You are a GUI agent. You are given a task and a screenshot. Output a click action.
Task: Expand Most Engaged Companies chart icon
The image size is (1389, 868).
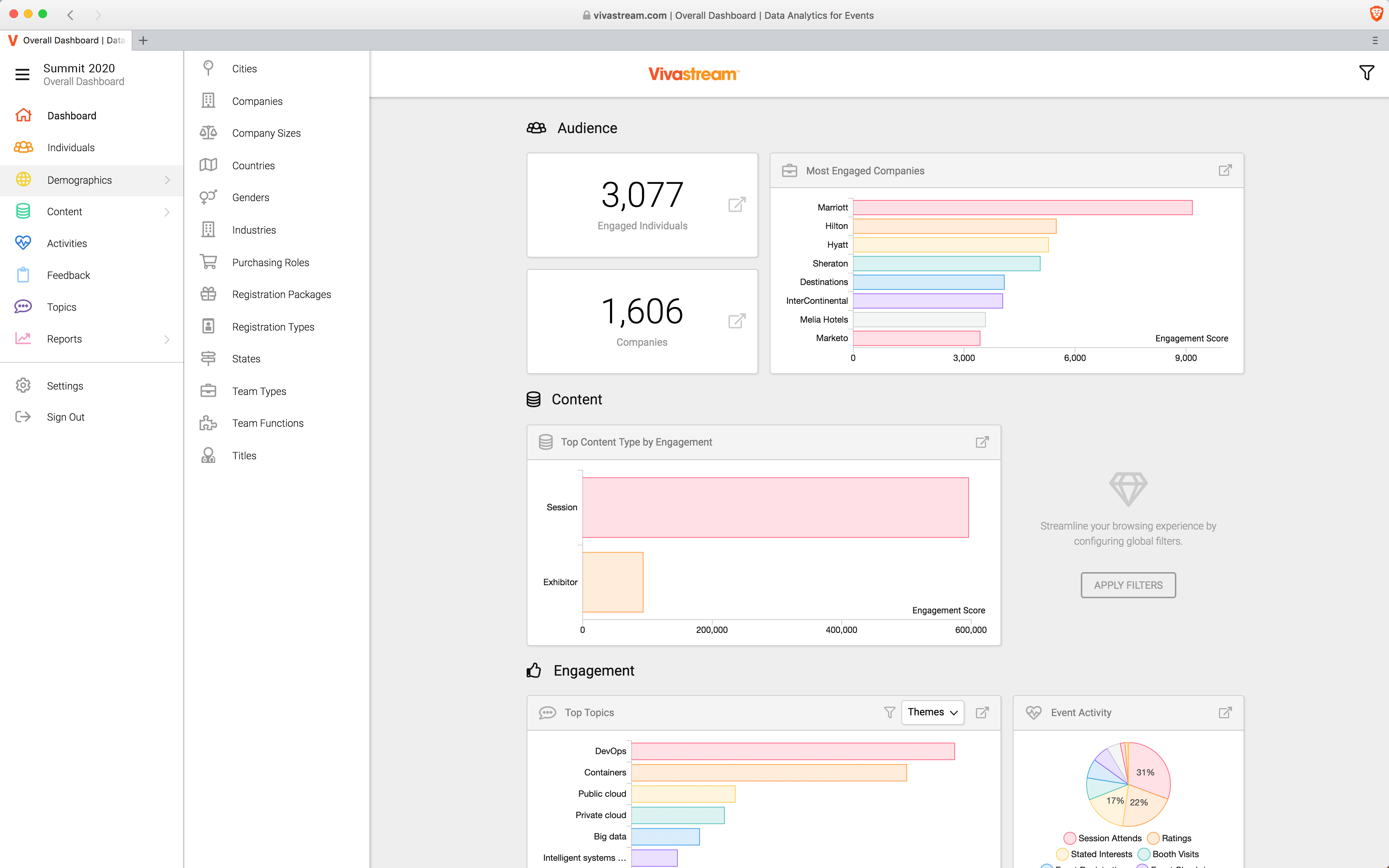pyautogui.click(x=1225, y=170)
